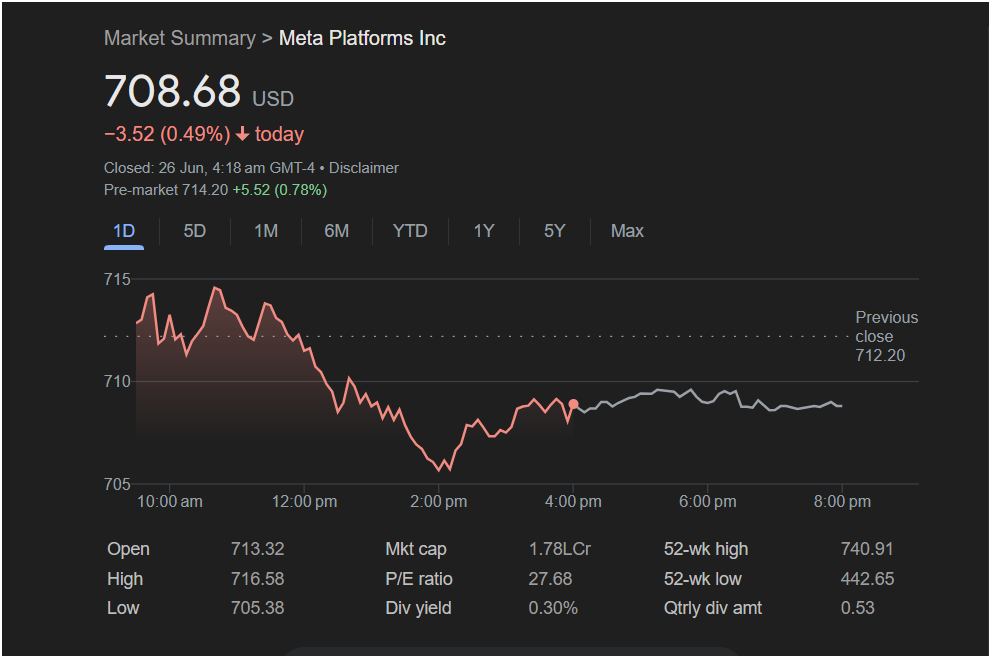Click the 12:00 pm axis label
This screenshot has height=658, width=991.
click(305, 502)
